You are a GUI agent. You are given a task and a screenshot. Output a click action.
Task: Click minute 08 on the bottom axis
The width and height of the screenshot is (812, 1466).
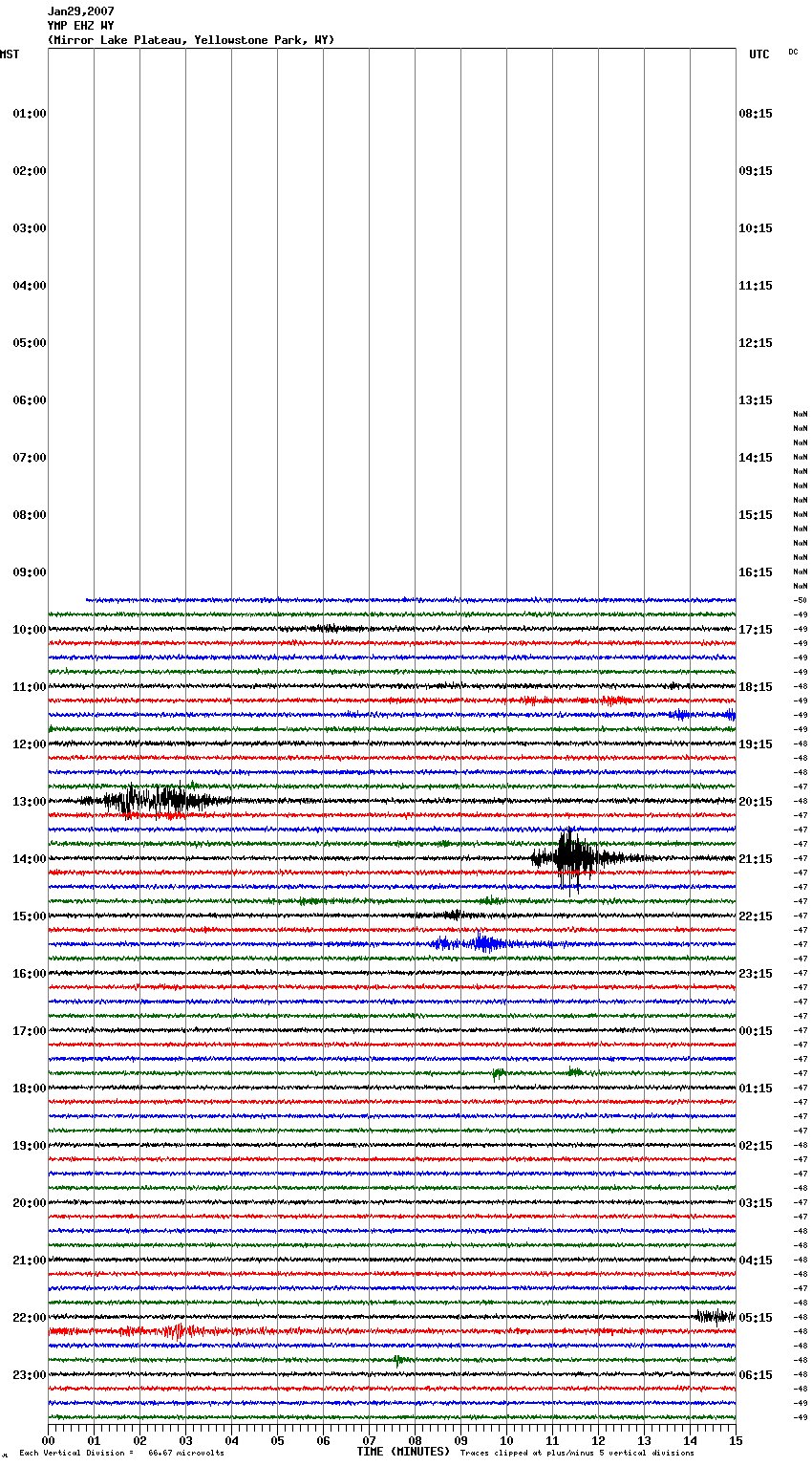[415, 1440]
